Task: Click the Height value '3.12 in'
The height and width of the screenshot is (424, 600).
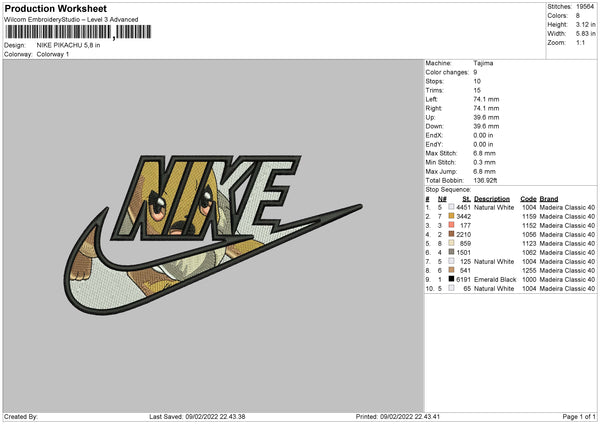Action: [585, 24]
